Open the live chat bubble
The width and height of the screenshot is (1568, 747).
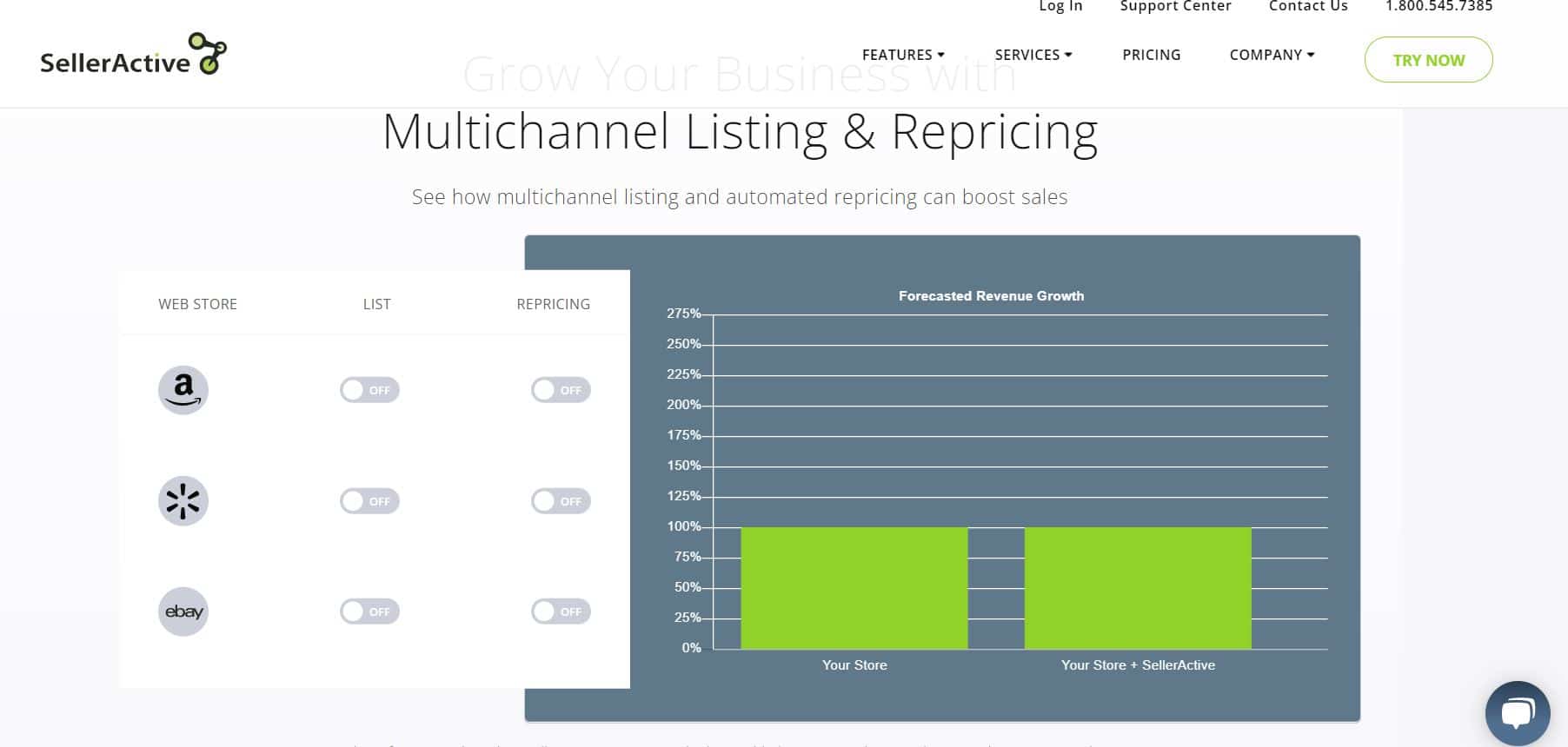pos(1518,713)
